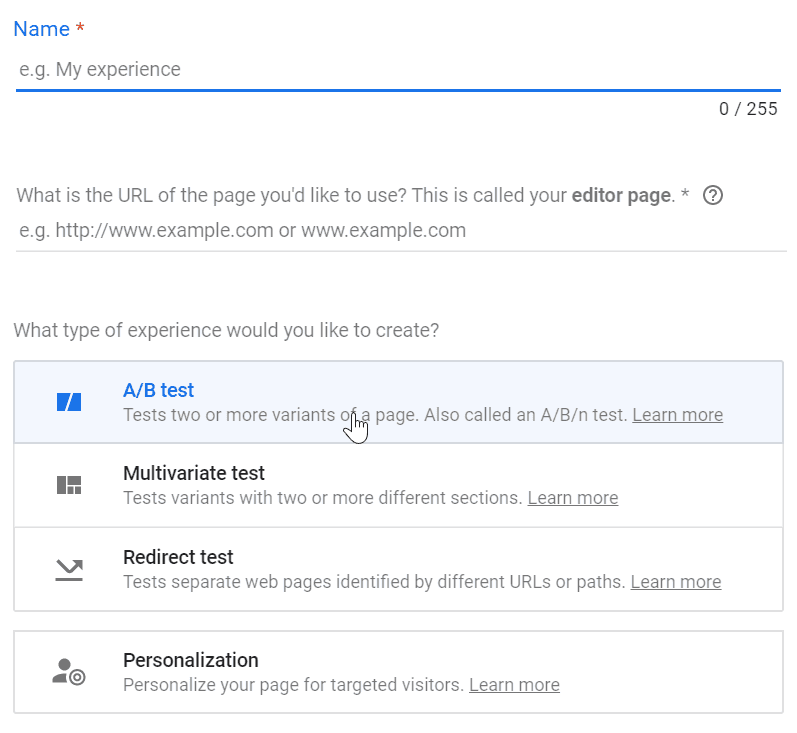The image size is (797, 733).
Task: Open Learn more link for A/B test
Action: (677, 414)
